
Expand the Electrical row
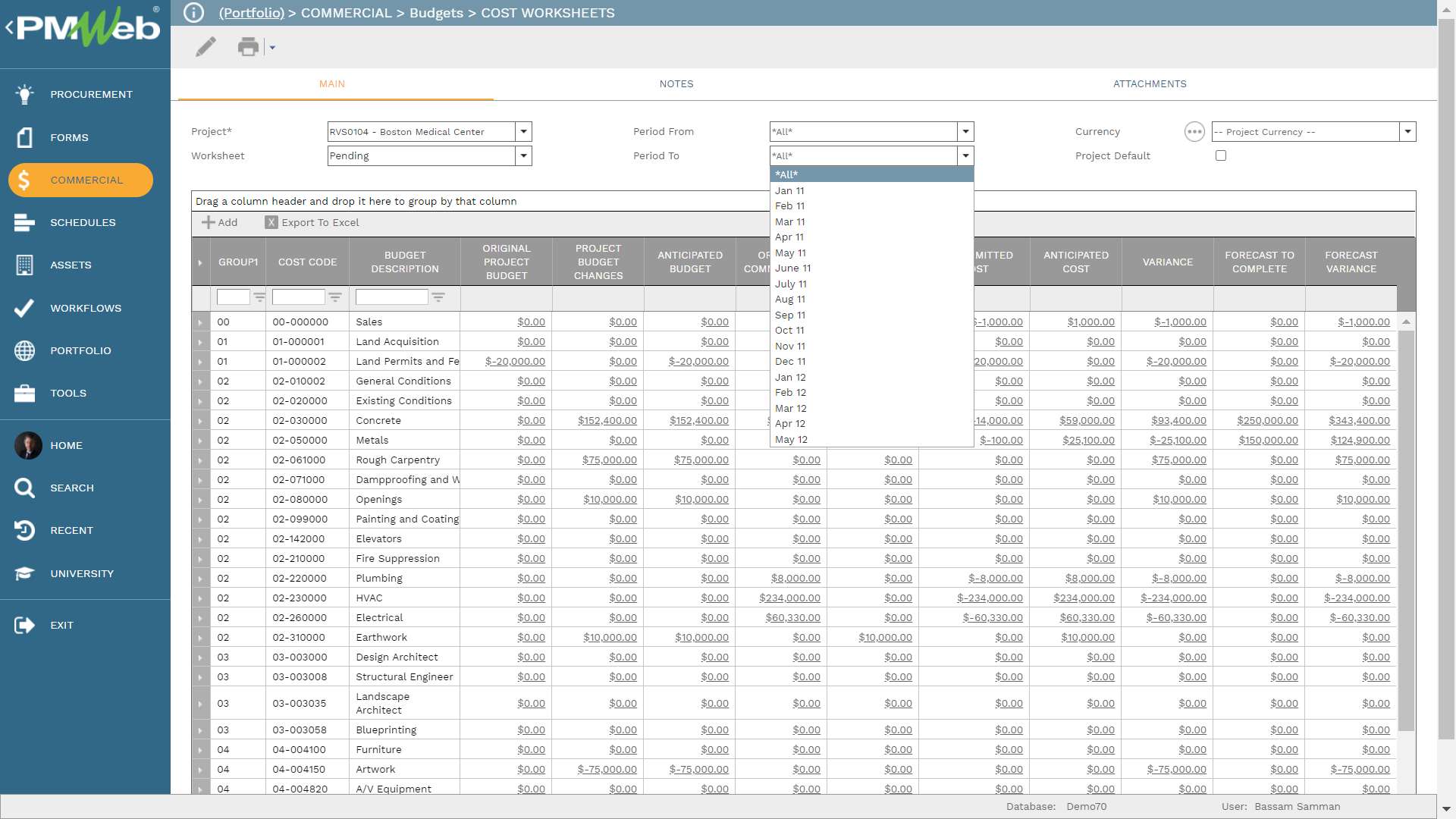200,618
